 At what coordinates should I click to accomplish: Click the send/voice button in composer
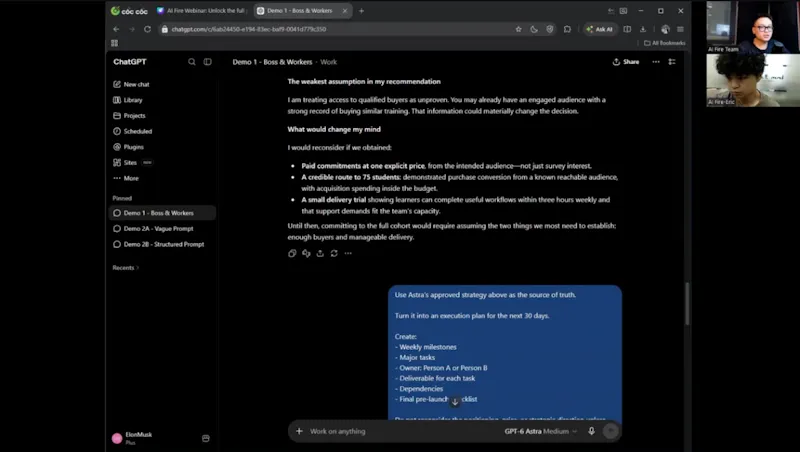point(610,431)
